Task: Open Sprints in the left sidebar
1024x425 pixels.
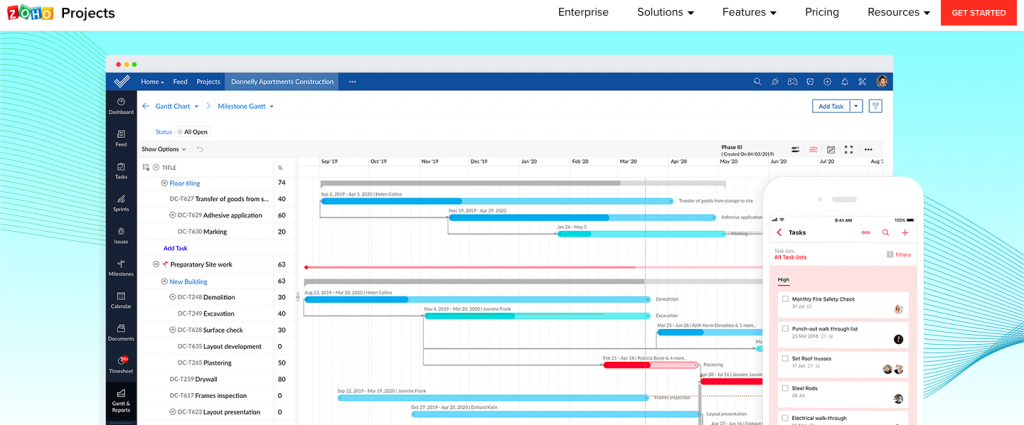Action: point(121,203)
